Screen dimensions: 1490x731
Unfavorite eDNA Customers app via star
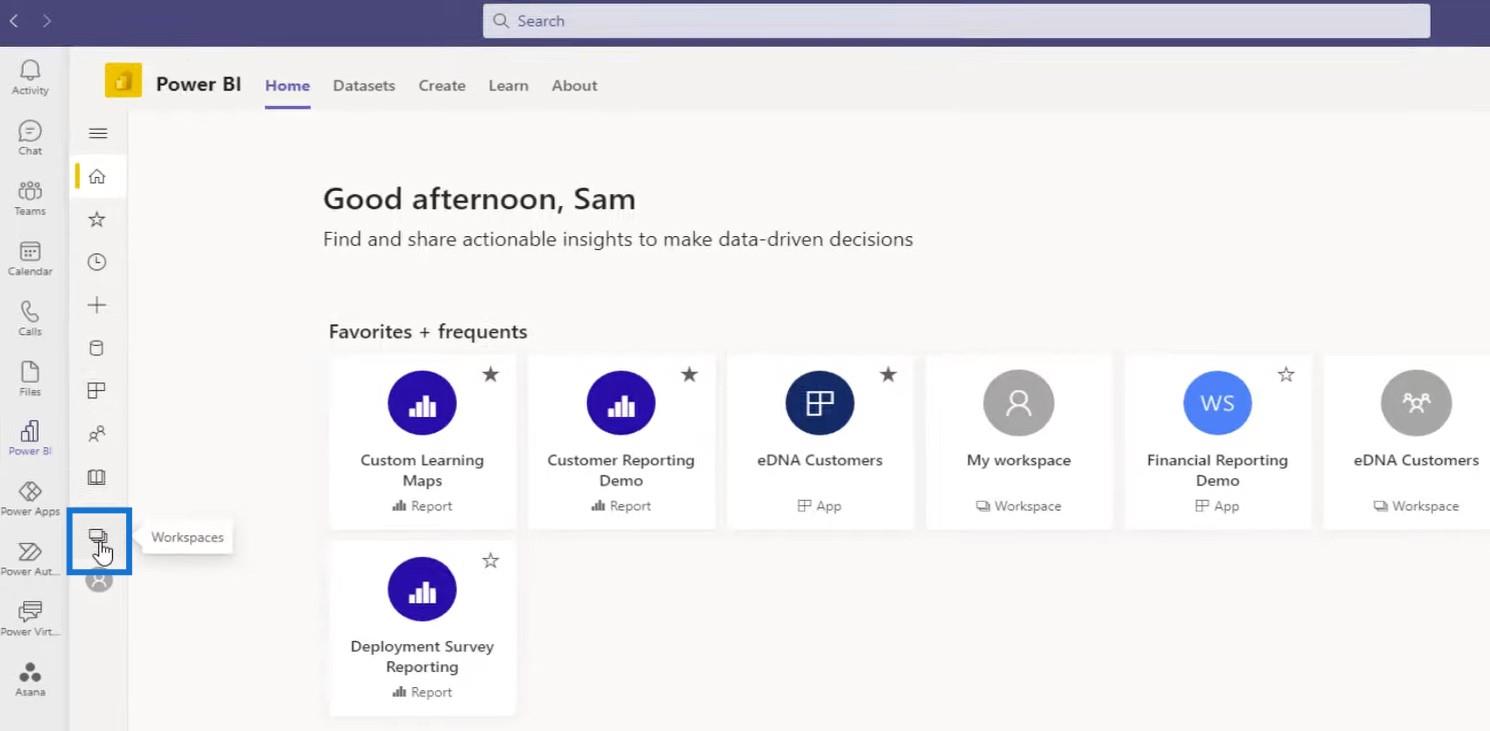pyautogui.click(x=888, y=374)
